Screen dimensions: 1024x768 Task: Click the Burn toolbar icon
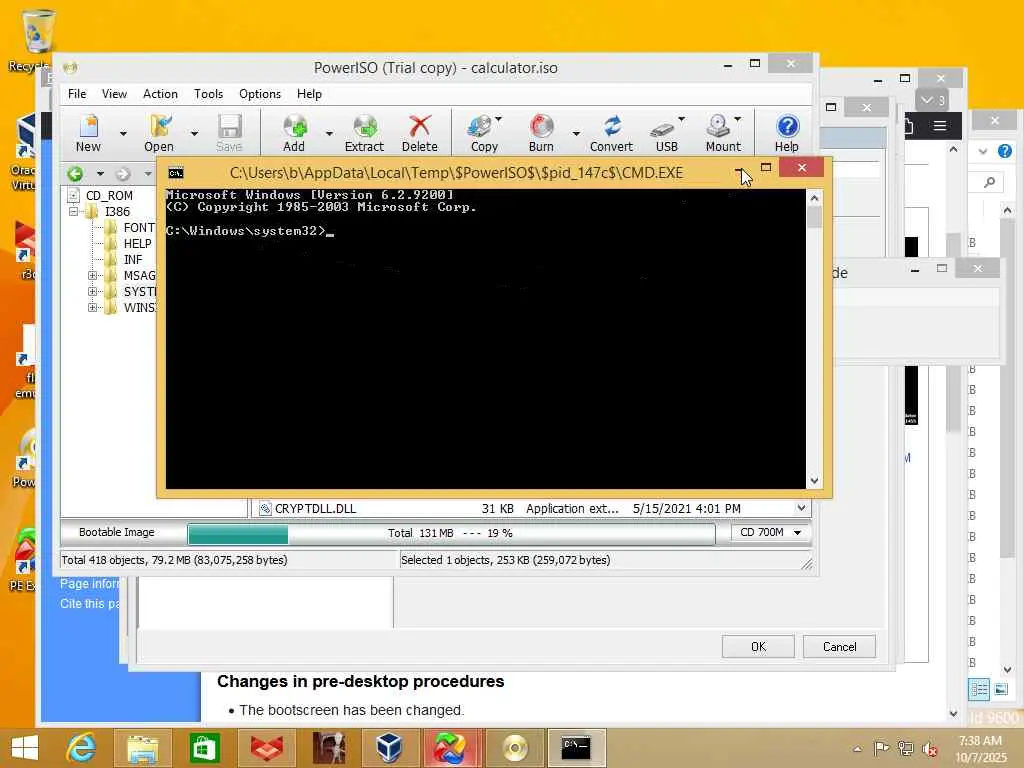coord(541,125)
